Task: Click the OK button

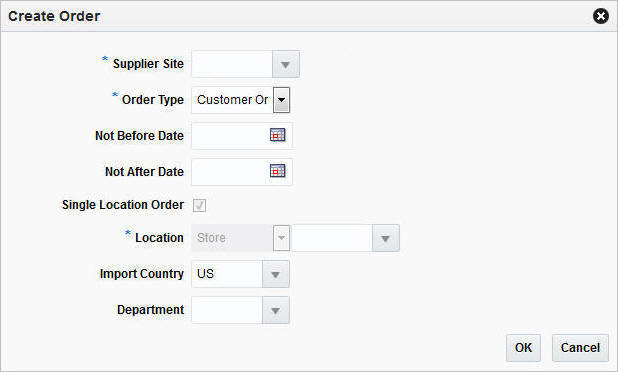Action: pyautogui.click(x=523, y=348)
